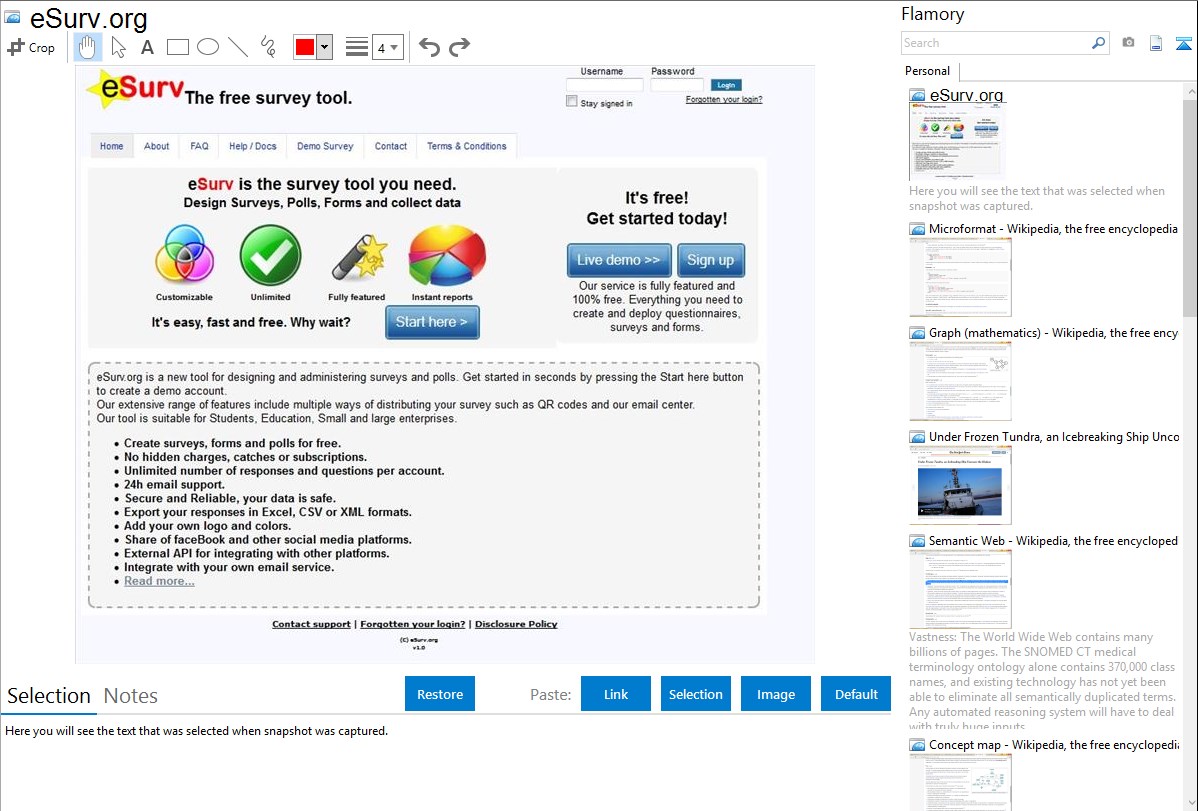Switch to the Selection tab

click(x=49, y=696)
